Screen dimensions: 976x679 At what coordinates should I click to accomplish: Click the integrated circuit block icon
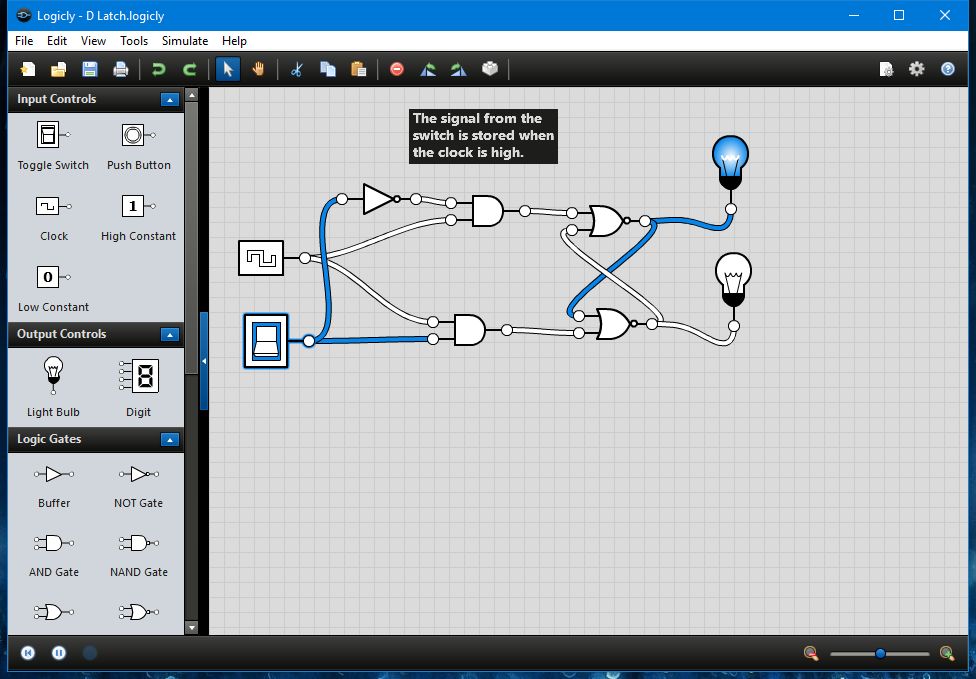click(x=490, y=68)
